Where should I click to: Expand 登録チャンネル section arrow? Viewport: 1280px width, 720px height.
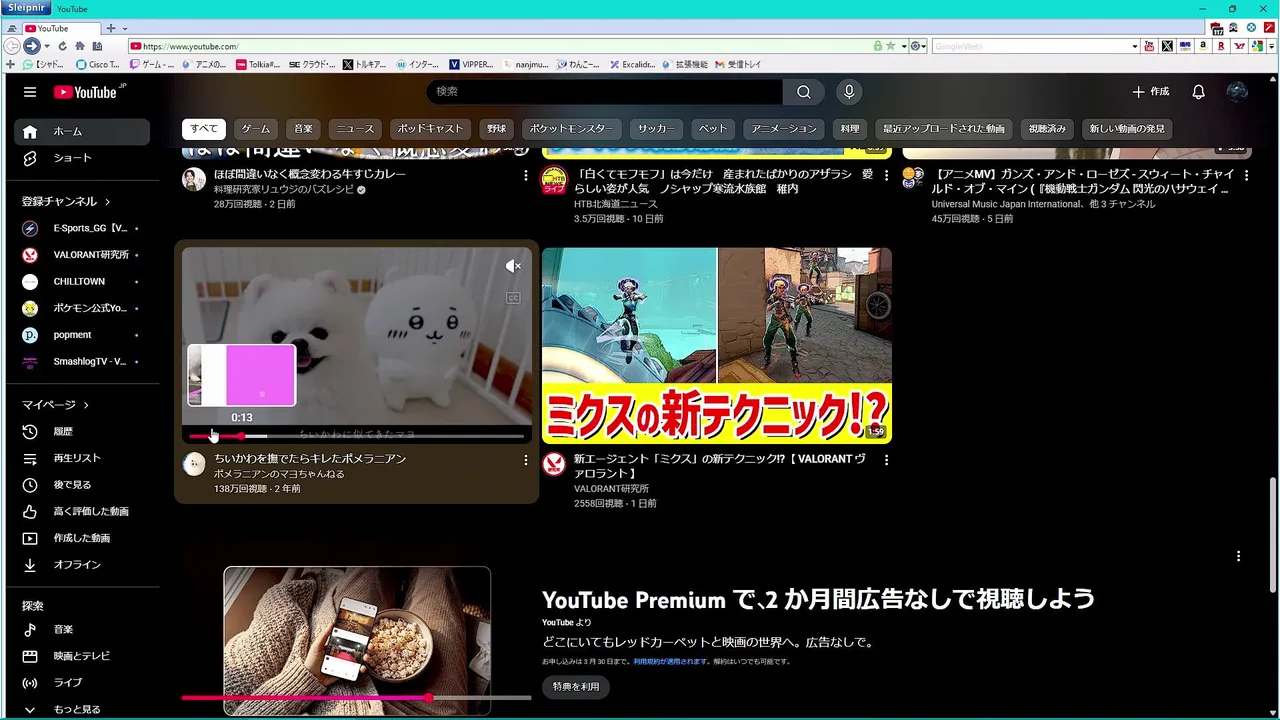[x=107, y=202]
